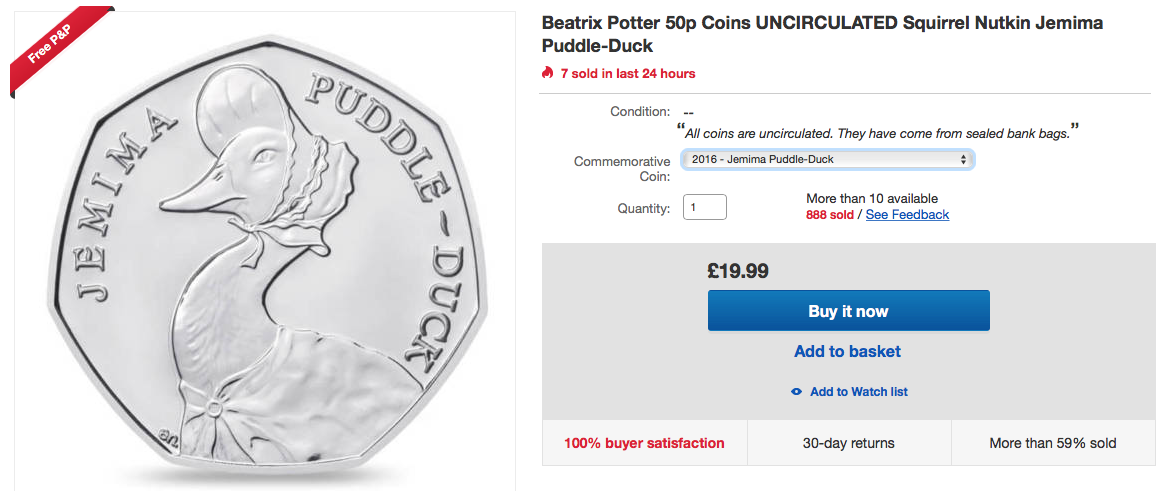This screenshot has height=491, width=1166.
Task: Open the See Feedback link
Action: click(907, 215)
